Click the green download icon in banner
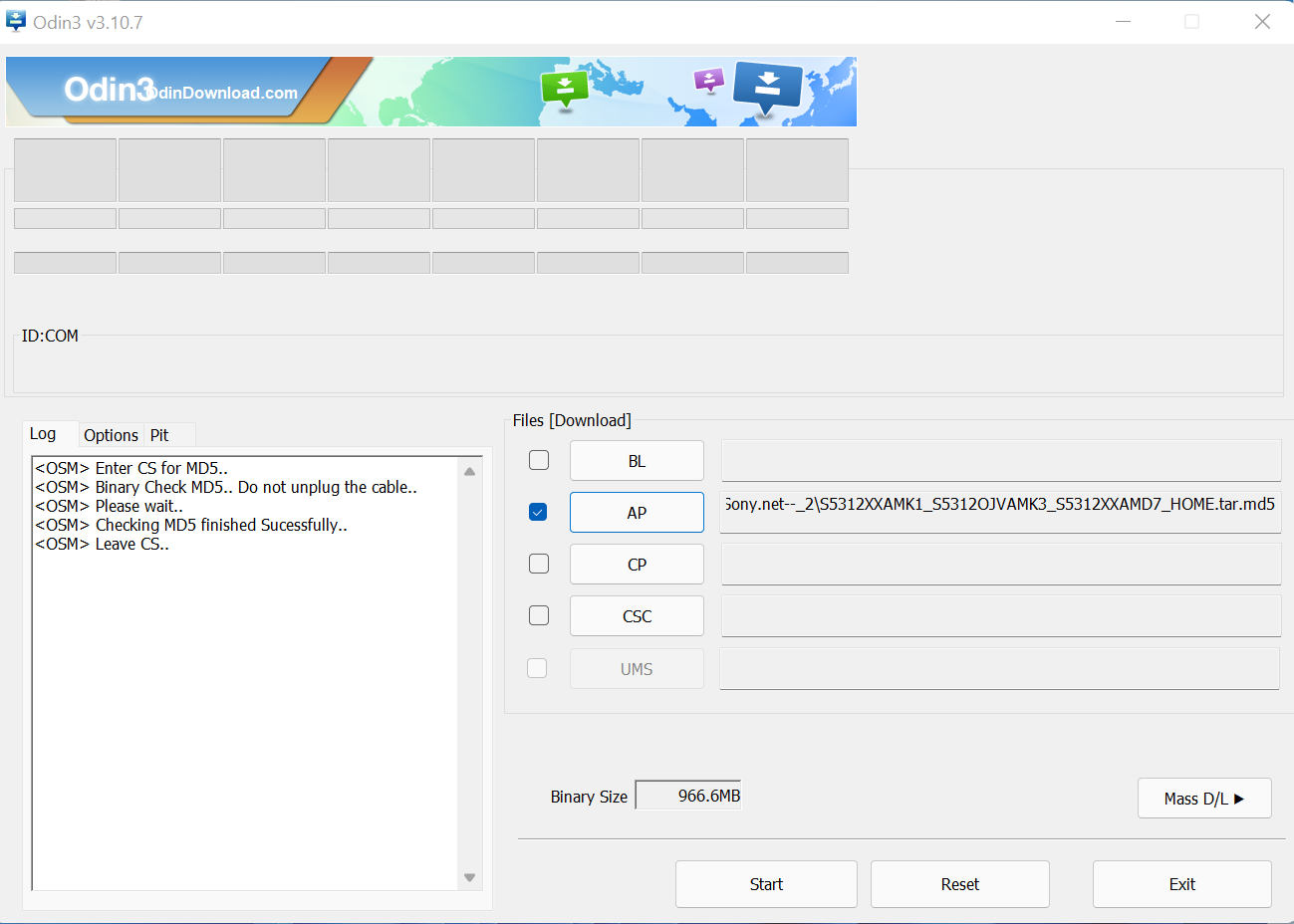The width and height of the screenshot is (1294, 924). [x=565, y=88]
